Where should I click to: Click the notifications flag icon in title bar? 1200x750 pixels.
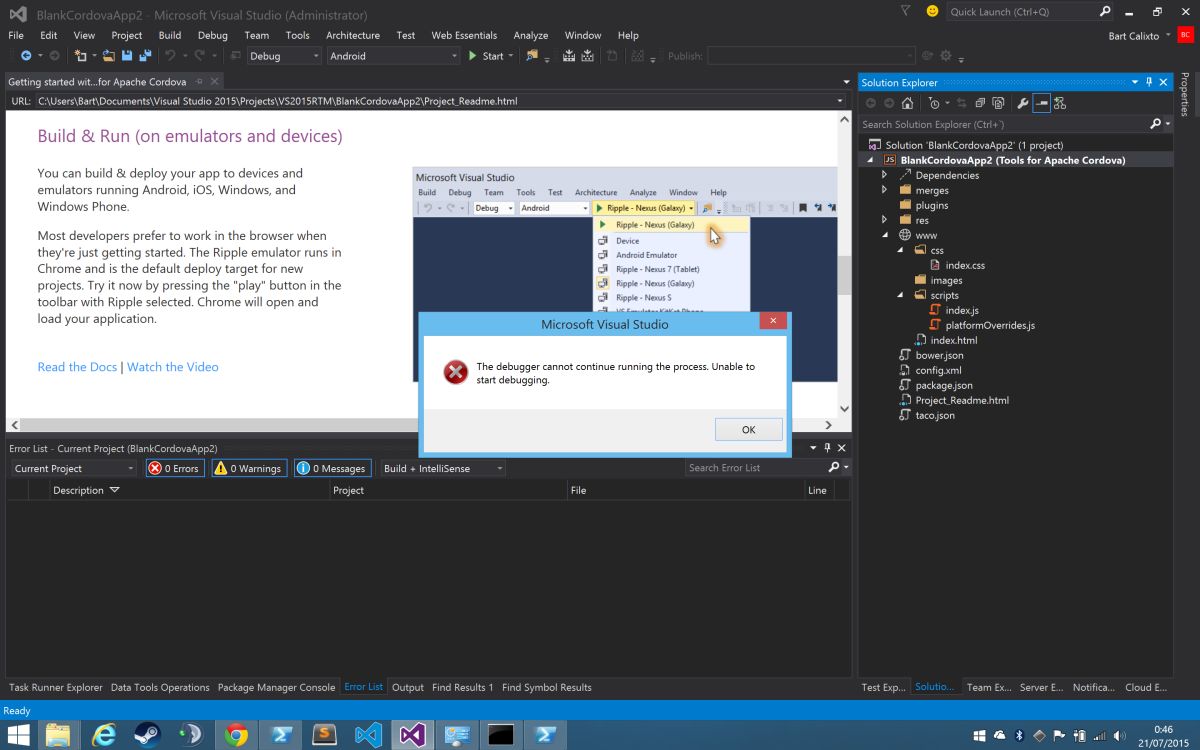point(905,11)
